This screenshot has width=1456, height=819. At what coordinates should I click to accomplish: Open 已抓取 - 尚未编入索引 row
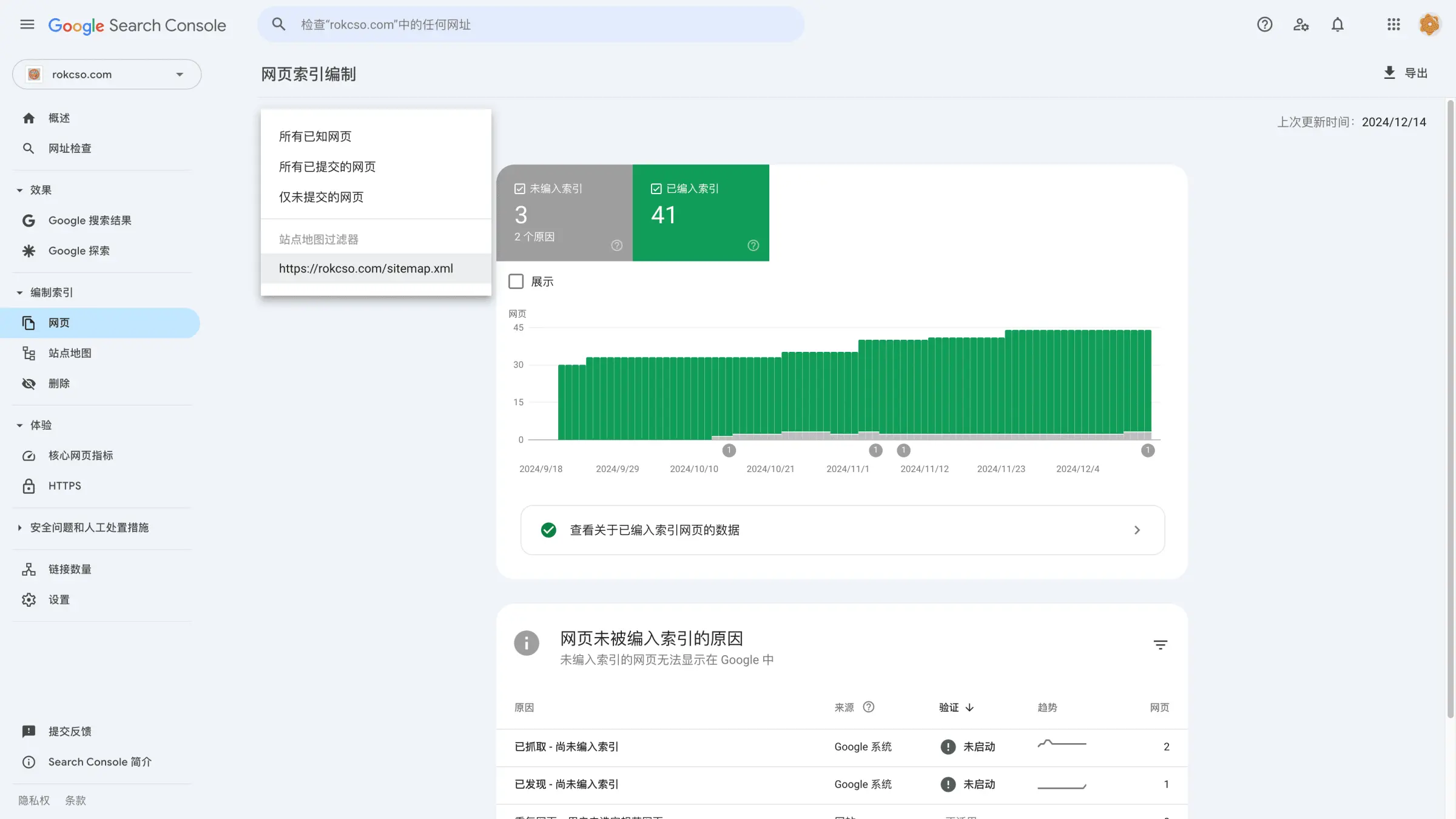click(x=842, y=747)
